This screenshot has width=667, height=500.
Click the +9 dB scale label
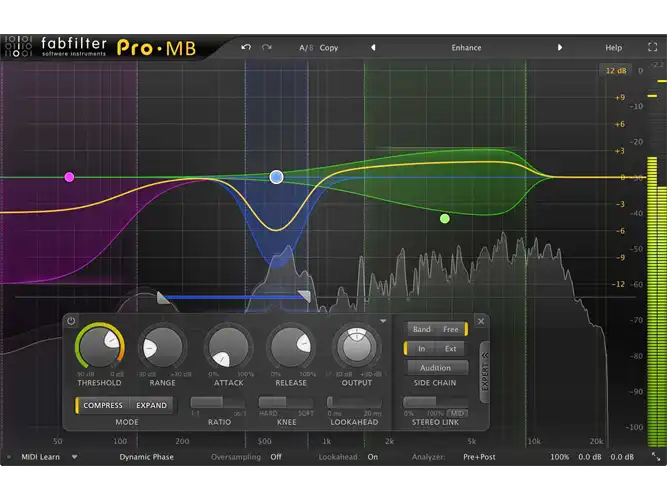pyautogui.click(x=619, y=97)
